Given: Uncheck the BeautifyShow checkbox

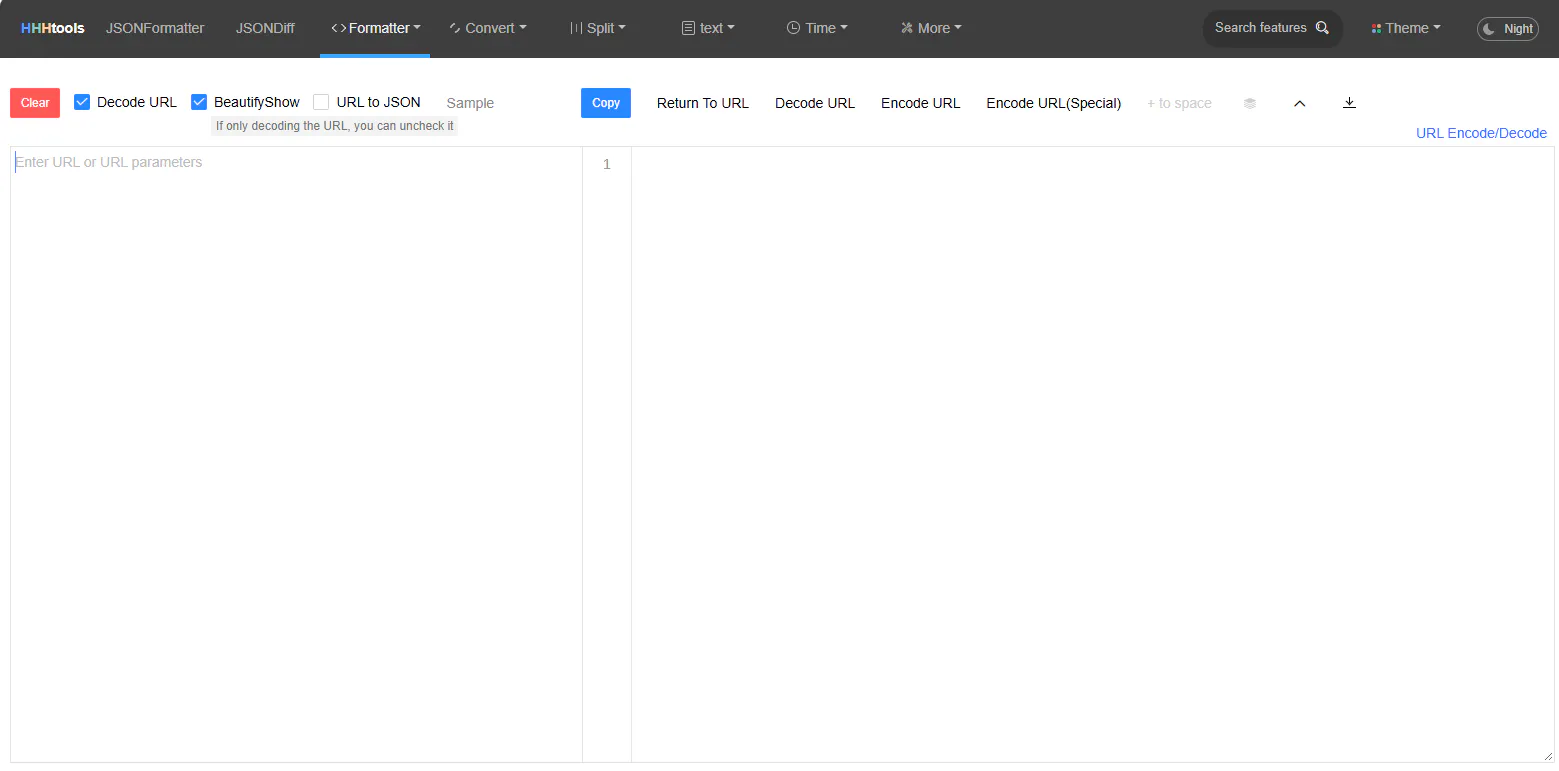Looking at the screenshot, I should [x=199, y=102].
